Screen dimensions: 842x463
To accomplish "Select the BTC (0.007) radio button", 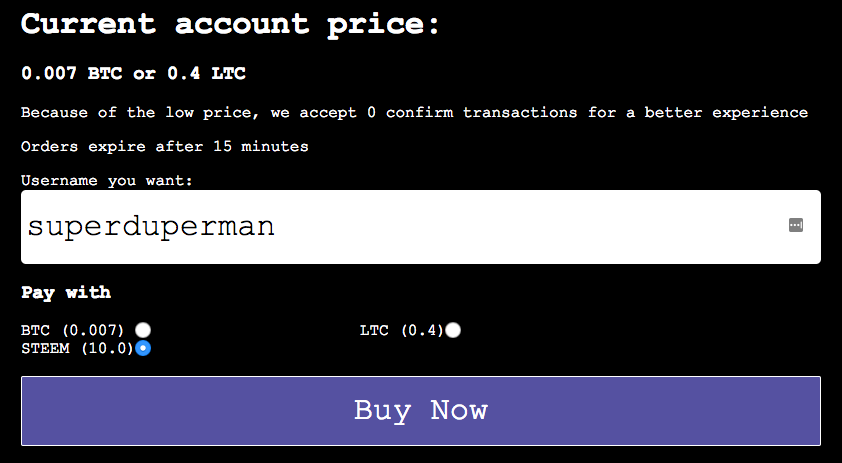I will tap(144, 330).
